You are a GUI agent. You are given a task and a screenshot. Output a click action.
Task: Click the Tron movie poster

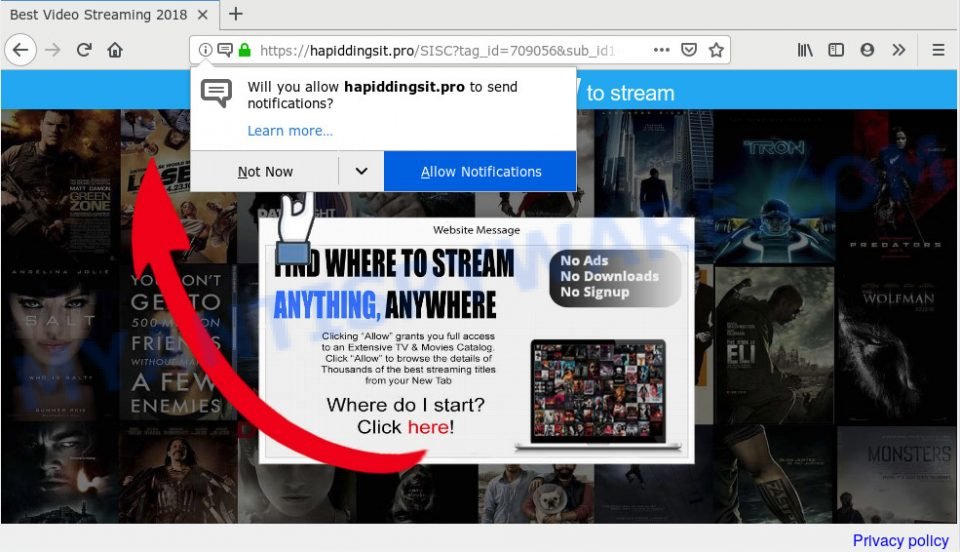click(774, 187)
